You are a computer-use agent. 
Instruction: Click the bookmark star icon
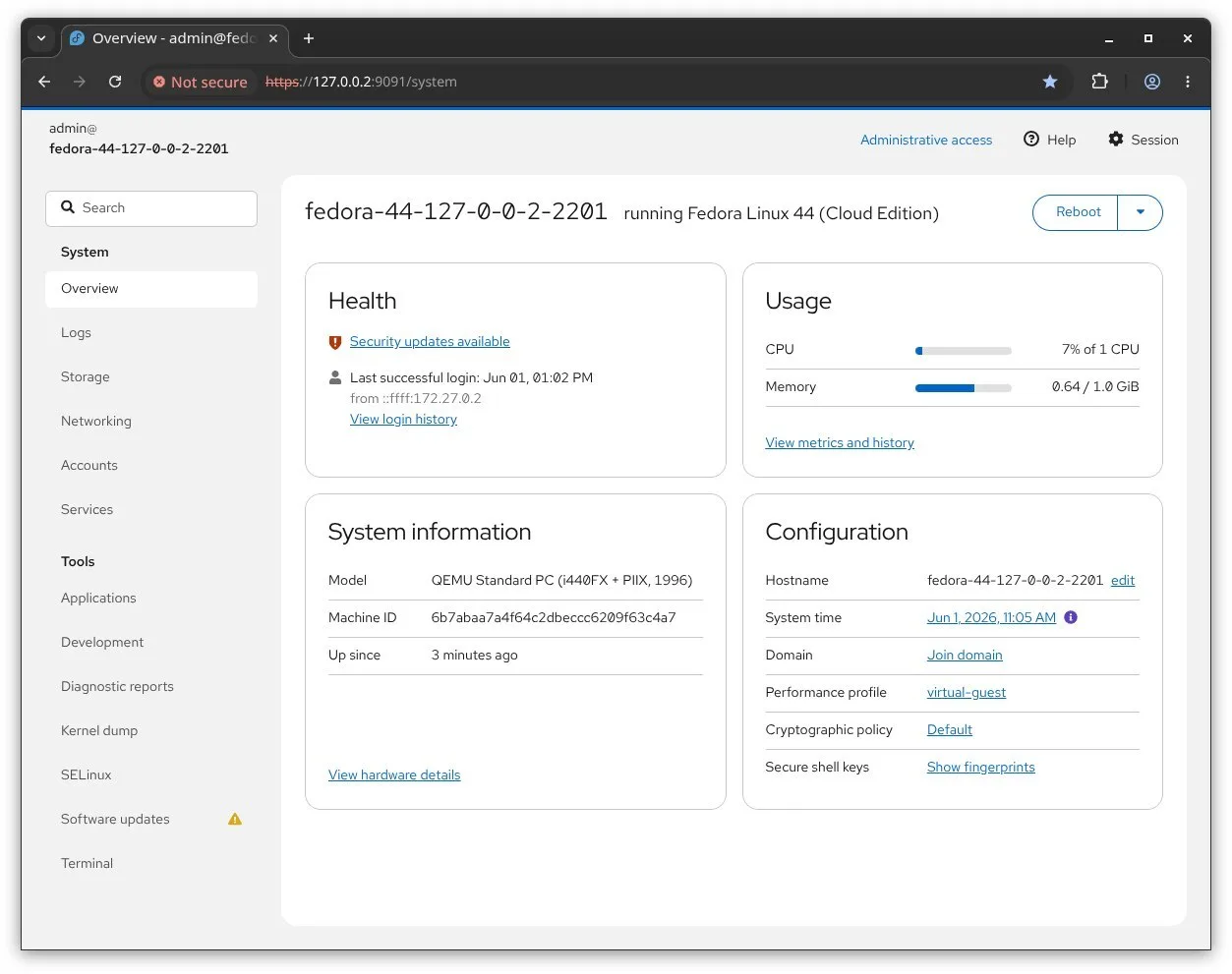coord(1050,82)
